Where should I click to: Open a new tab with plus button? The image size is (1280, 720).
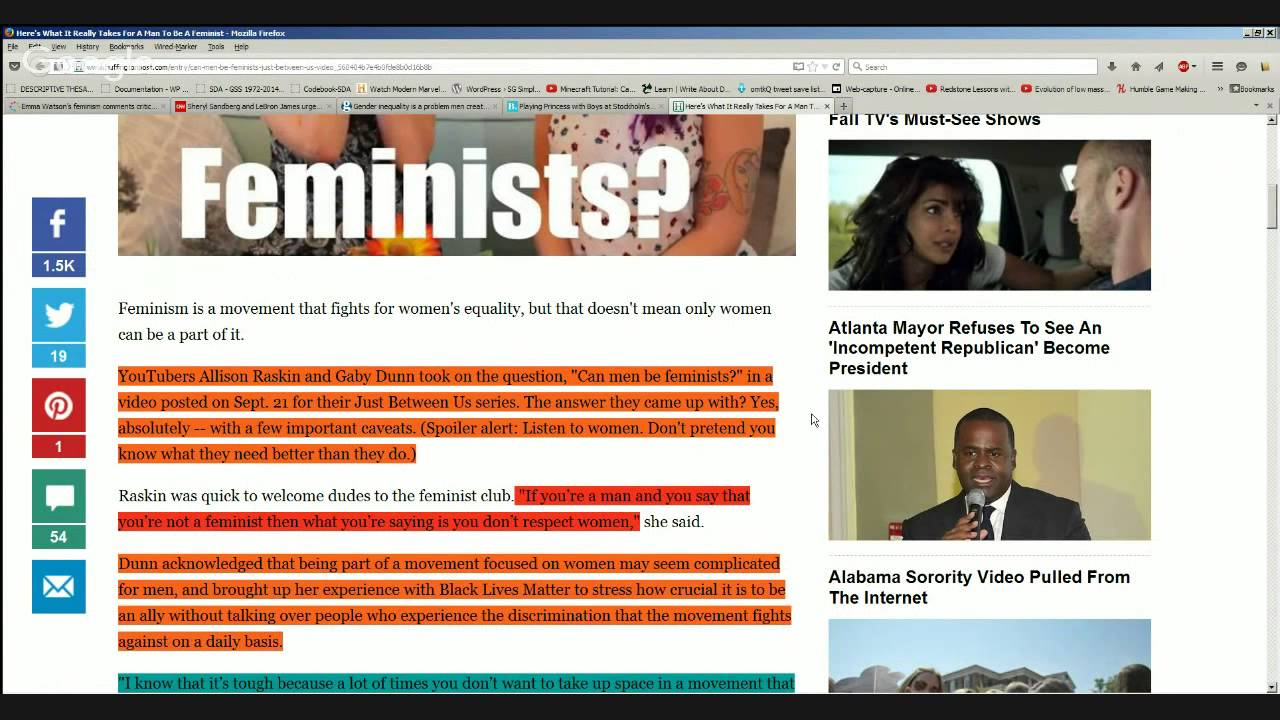(843, 106)
